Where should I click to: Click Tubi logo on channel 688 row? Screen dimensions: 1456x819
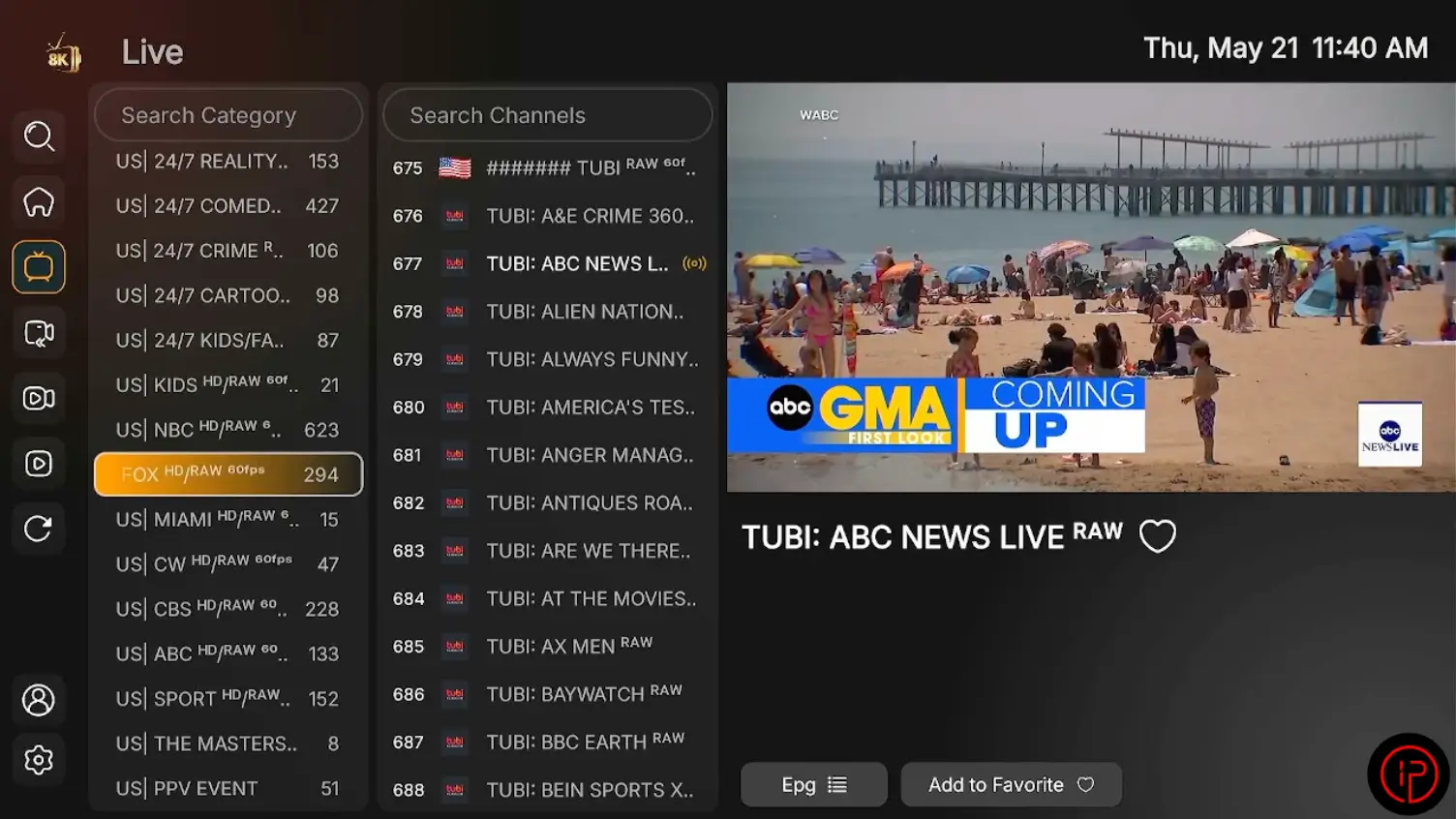[x=455, y=790]
